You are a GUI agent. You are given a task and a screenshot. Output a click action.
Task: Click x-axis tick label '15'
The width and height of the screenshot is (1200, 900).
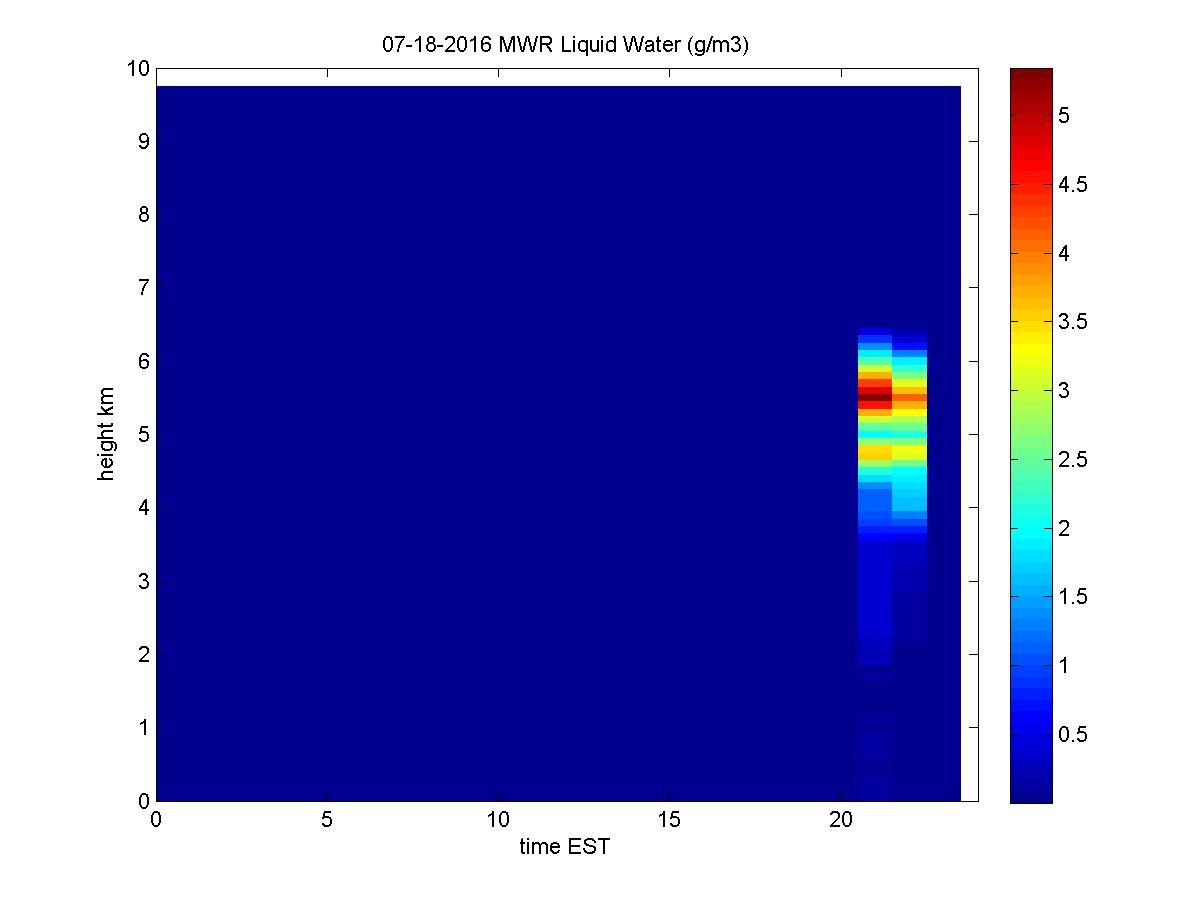pos(669,819)
